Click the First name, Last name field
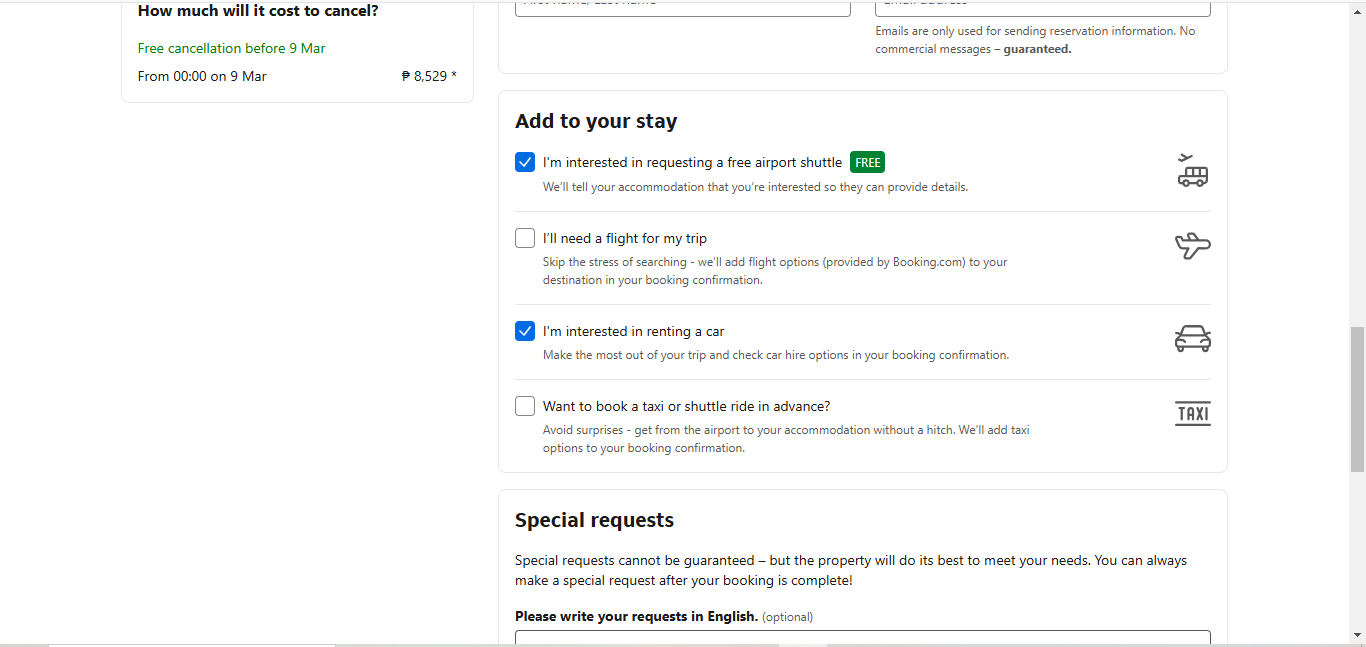1366x647 pixels. tap(682, 7)
